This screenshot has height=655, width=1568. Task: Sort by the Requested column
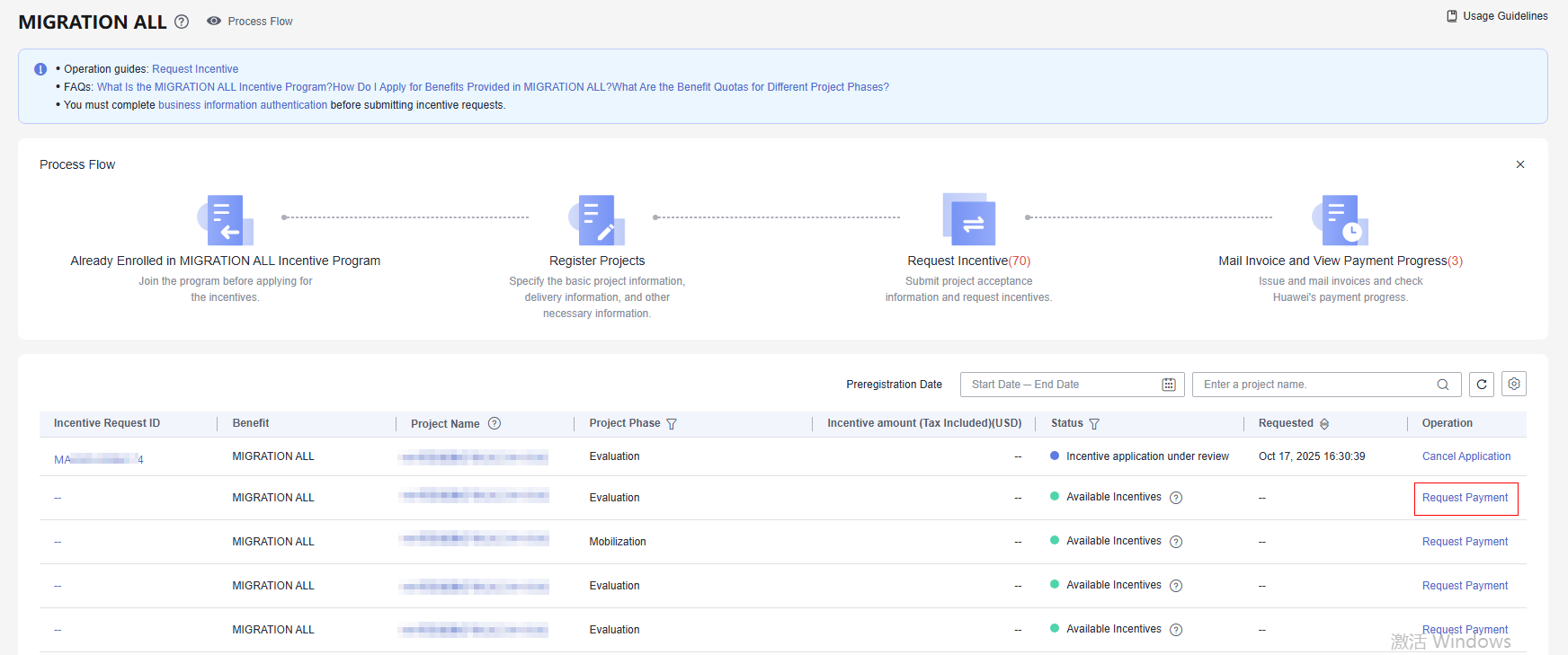[x=1324, y=424]
